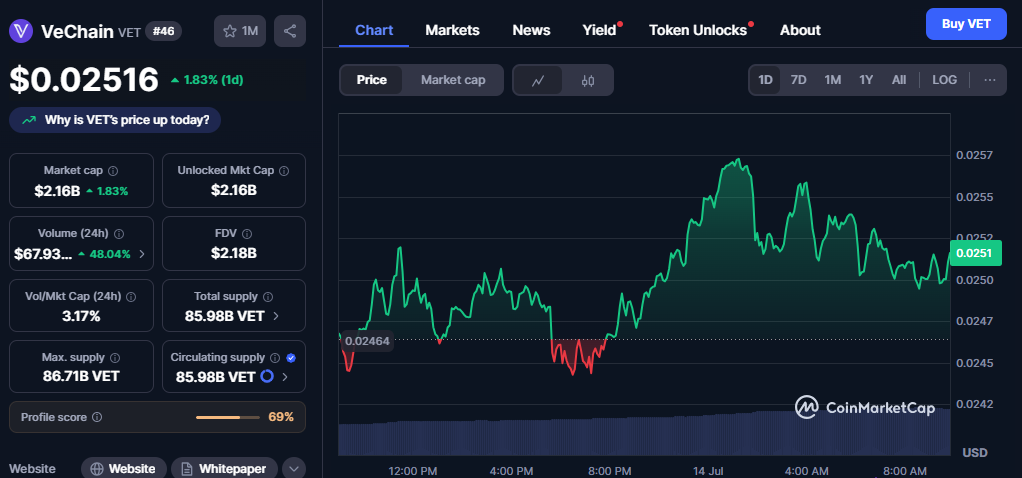Click the $0.02516 price value
The width and height of the screenshot is (1022, 478).
point(84,80)
